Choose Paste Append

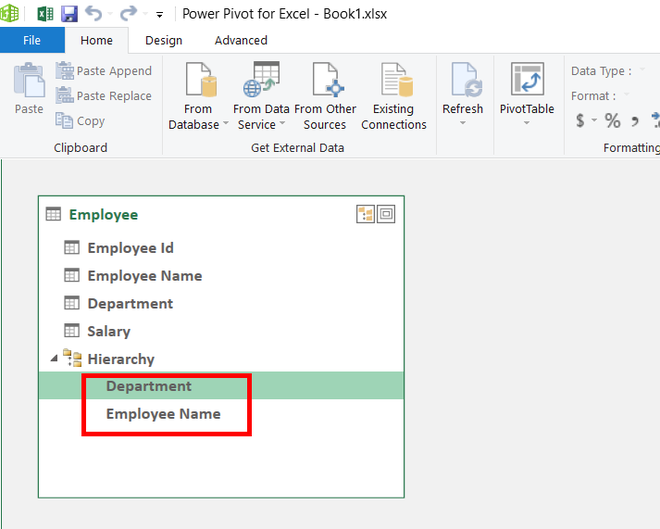point(104,71)
